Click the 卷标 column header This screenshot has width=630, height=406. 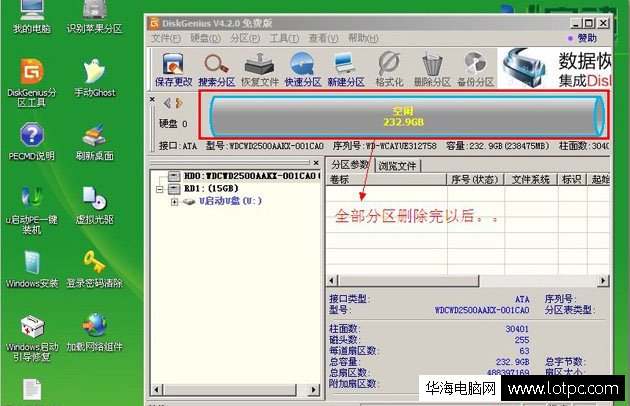point(387,179)
